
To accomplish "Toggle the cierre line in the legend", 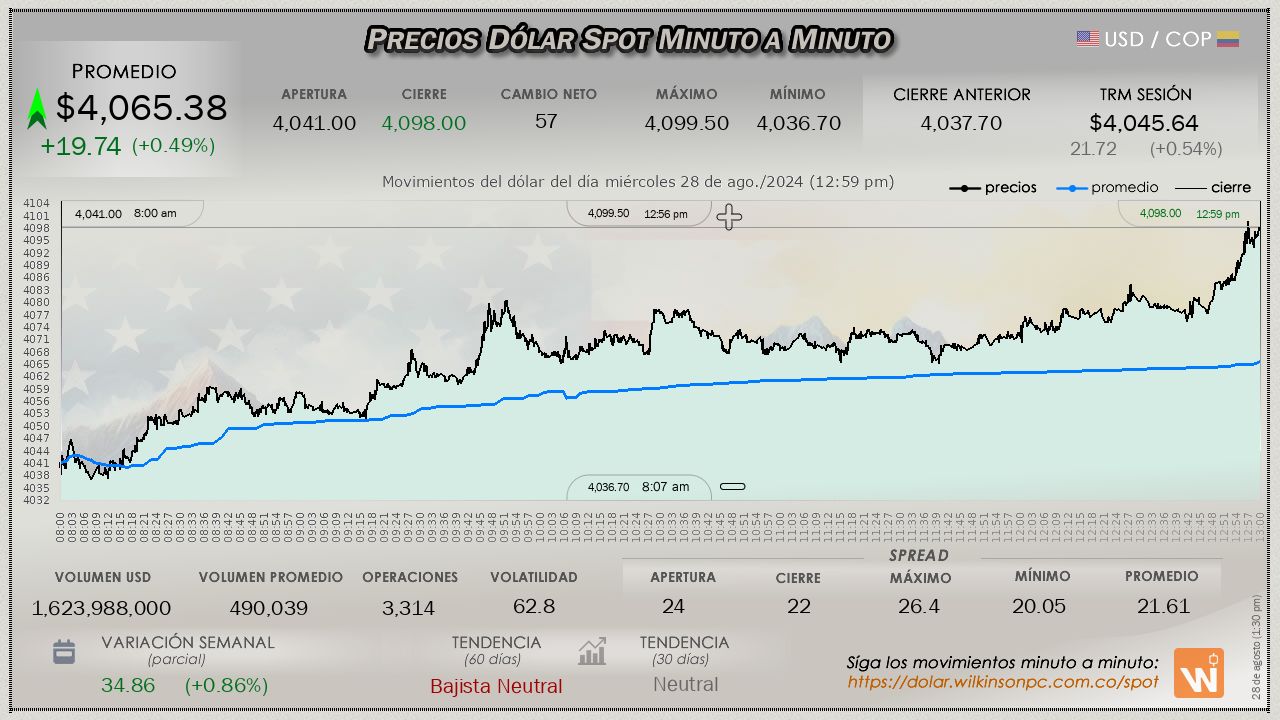I will 1212,187.
